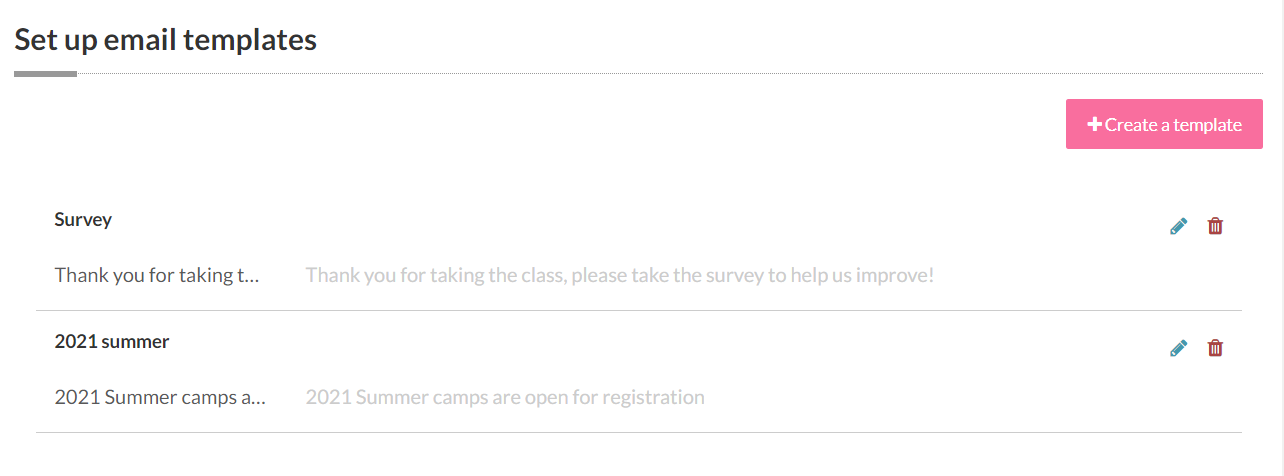Click 'template' text inside the pink button
This screenshot has width=1284, height=476.
(x=1208, y=125)
